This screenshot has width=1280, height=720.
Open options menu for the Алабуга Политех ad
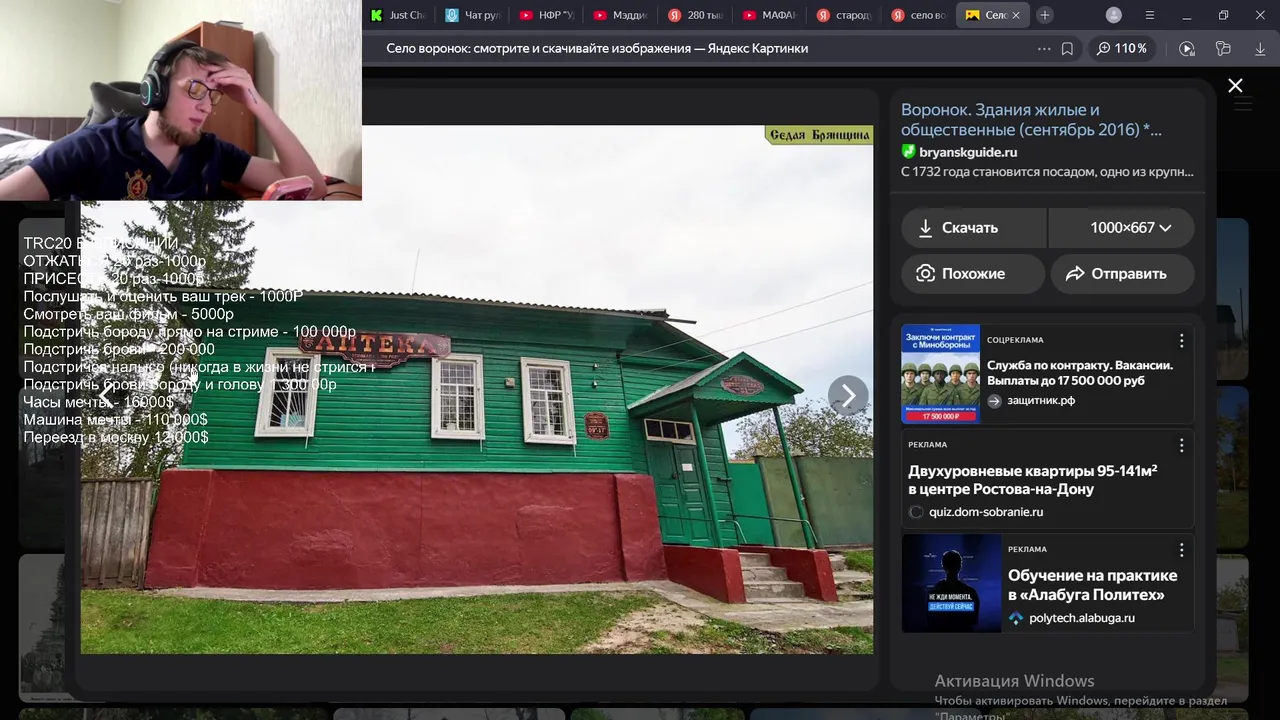(1181, 550)
